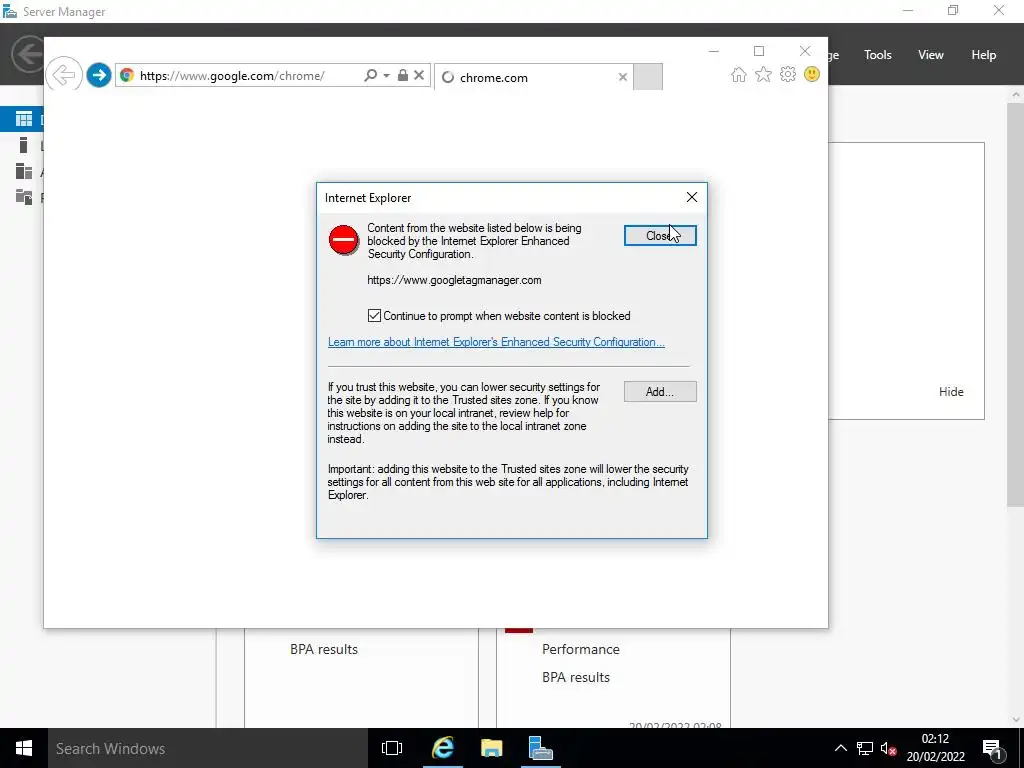Click Hide in the Server Manager welcome tile

951,392
